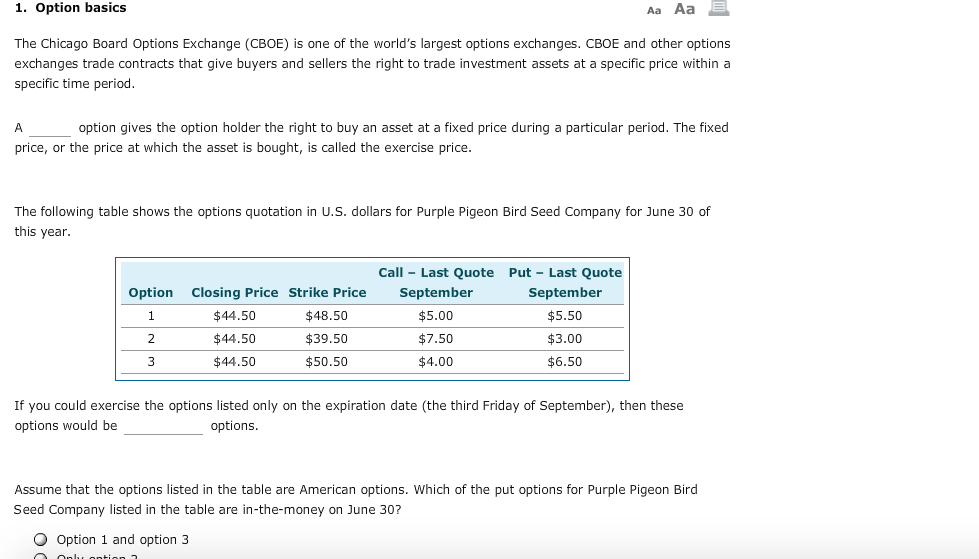Click the $48.50 strike price cell

click(x=327, y=316)
